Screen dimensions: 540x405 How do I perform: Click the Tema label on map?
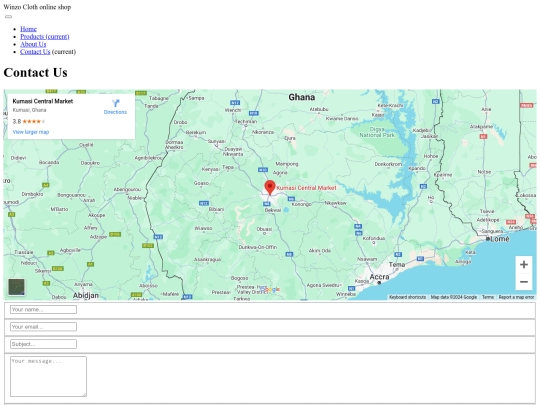point(397,264)
